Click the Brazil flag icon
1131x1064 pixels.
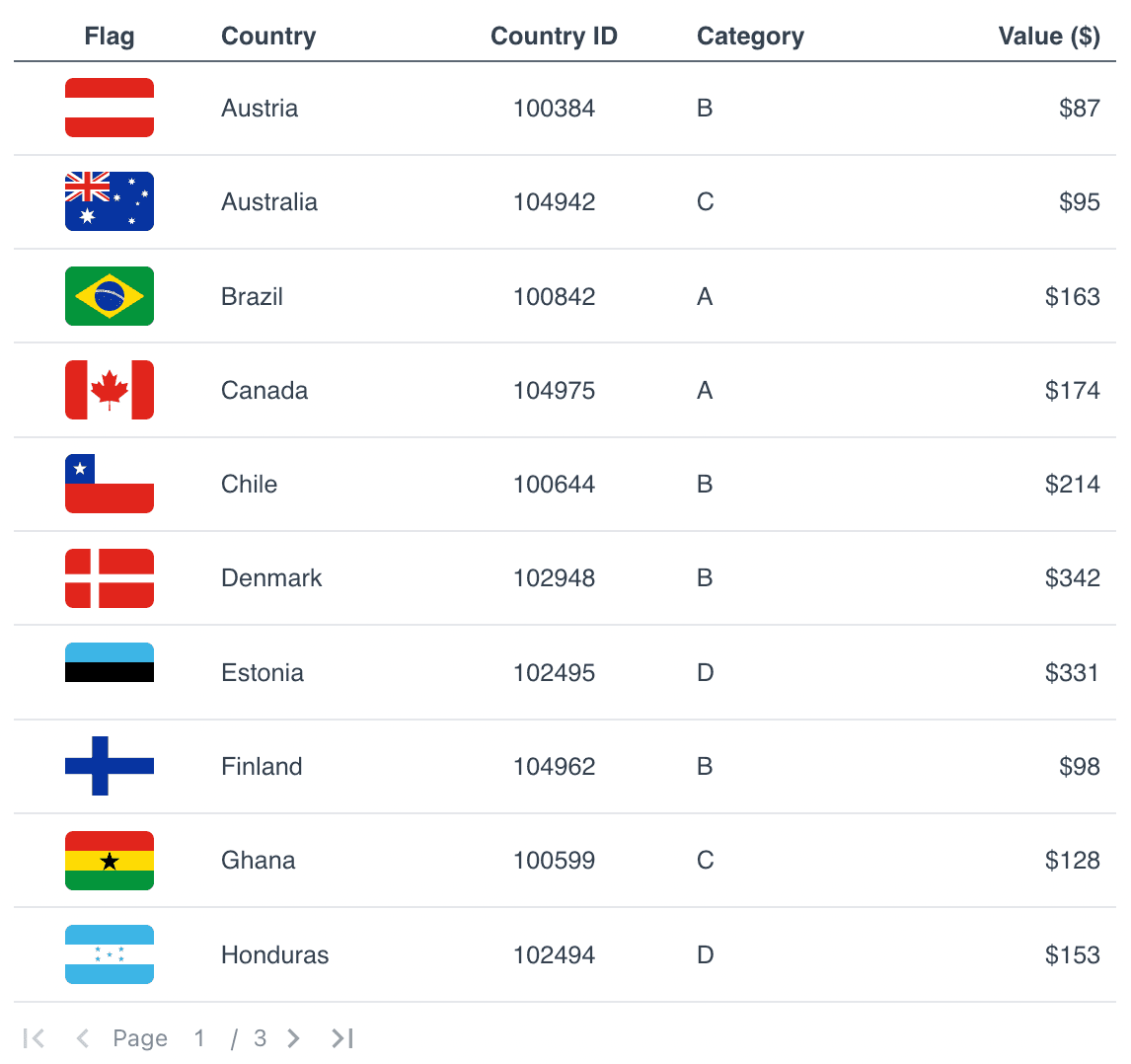pyautogui.click(x=110, y=296)
